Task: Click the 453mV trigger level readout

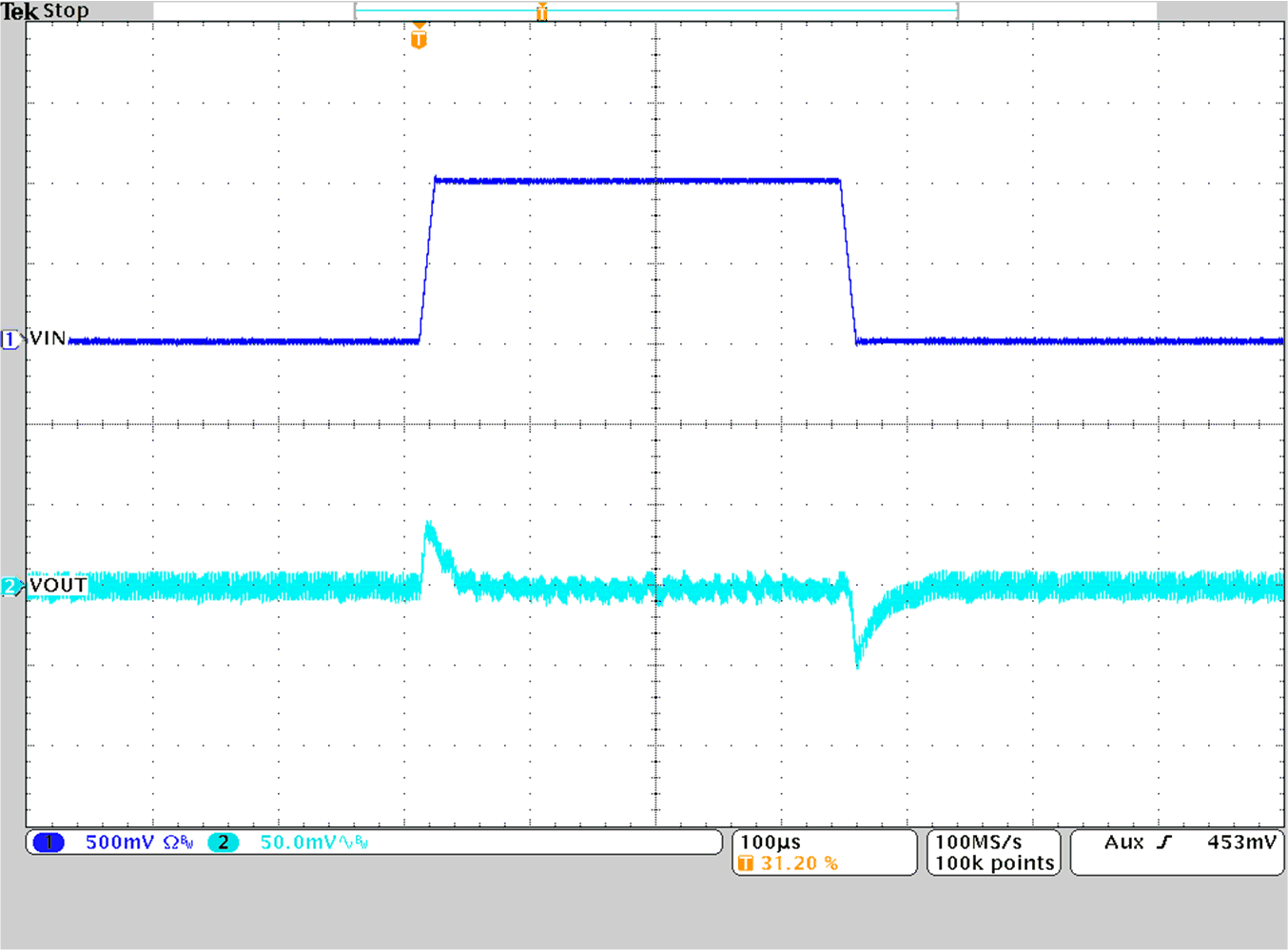Action: click(x=1241, y=843)
